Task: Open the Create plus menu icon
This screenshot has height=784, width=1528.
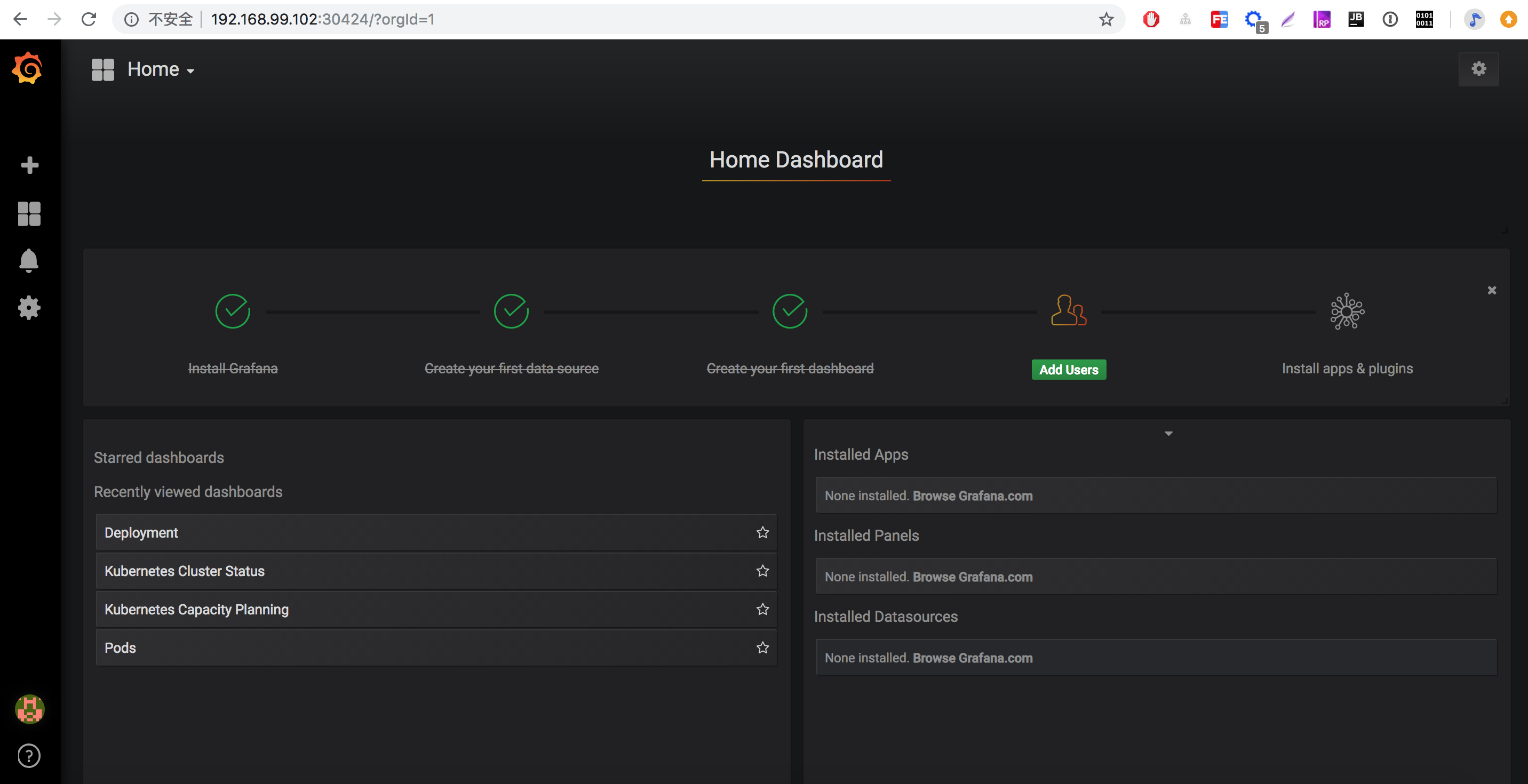Action: [x=29, y=165]
